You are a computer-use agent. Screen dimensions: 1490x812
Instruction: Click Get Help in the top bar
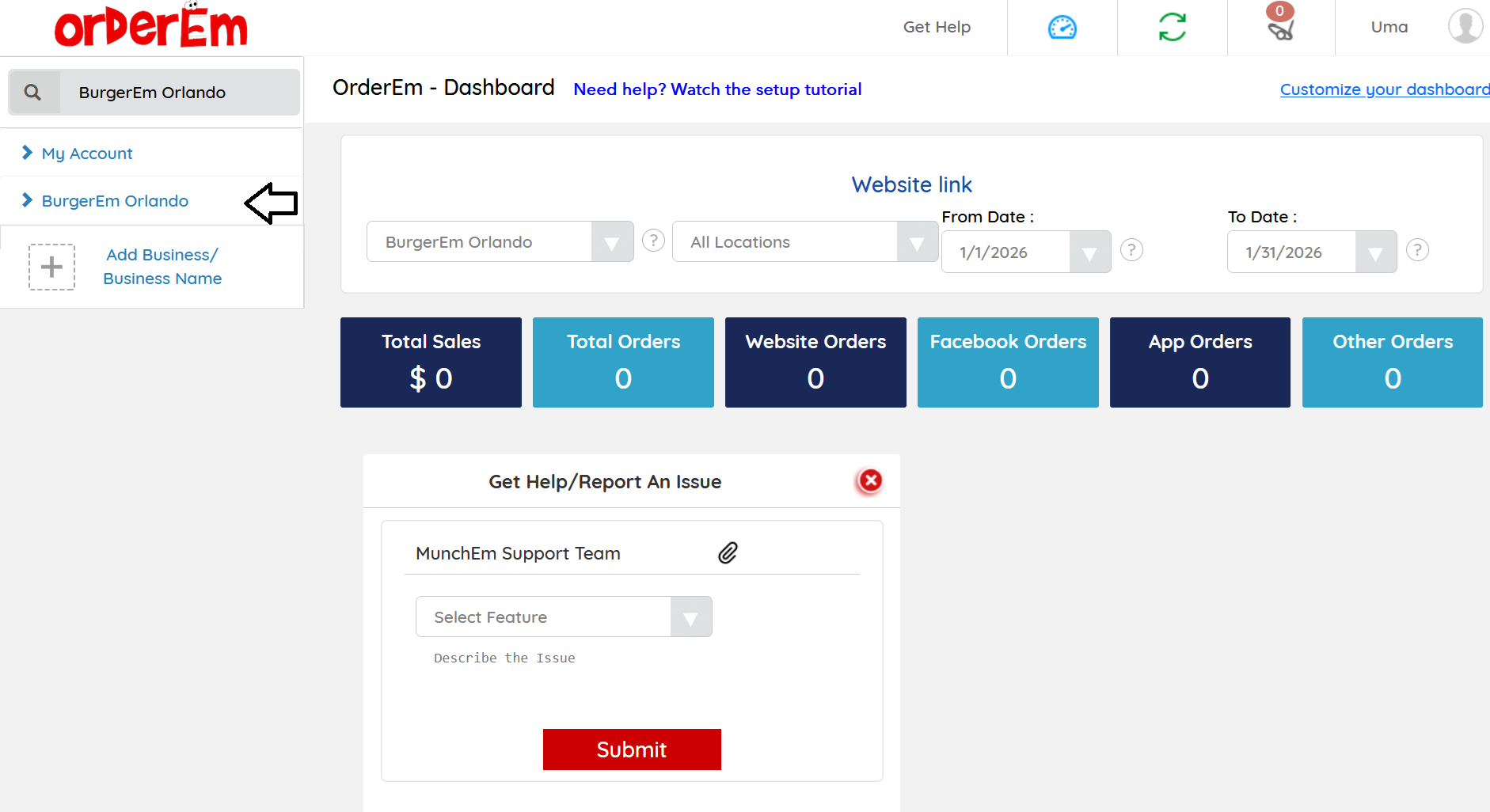tap(937, 27)
